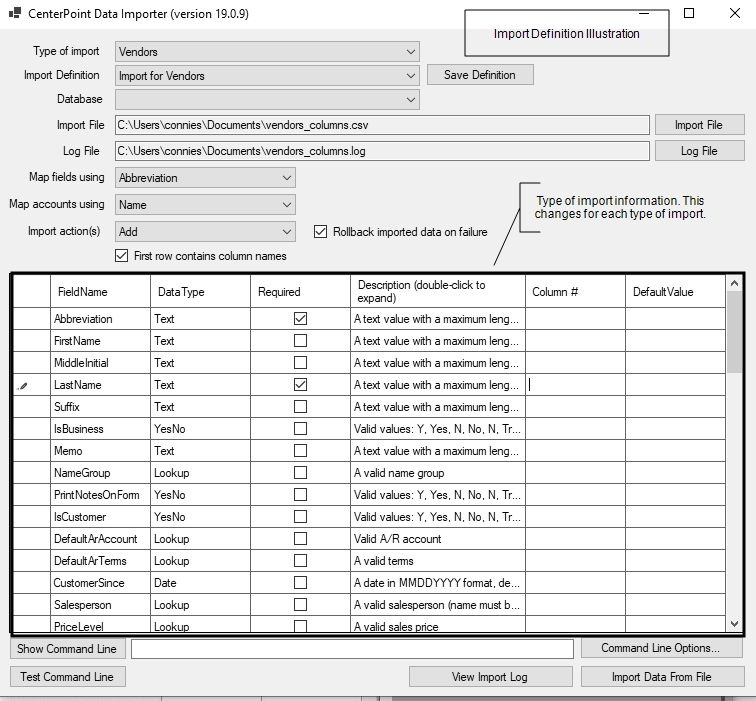756x701 pixels.
Task: Click the Required column header
Action: (300, 291)
